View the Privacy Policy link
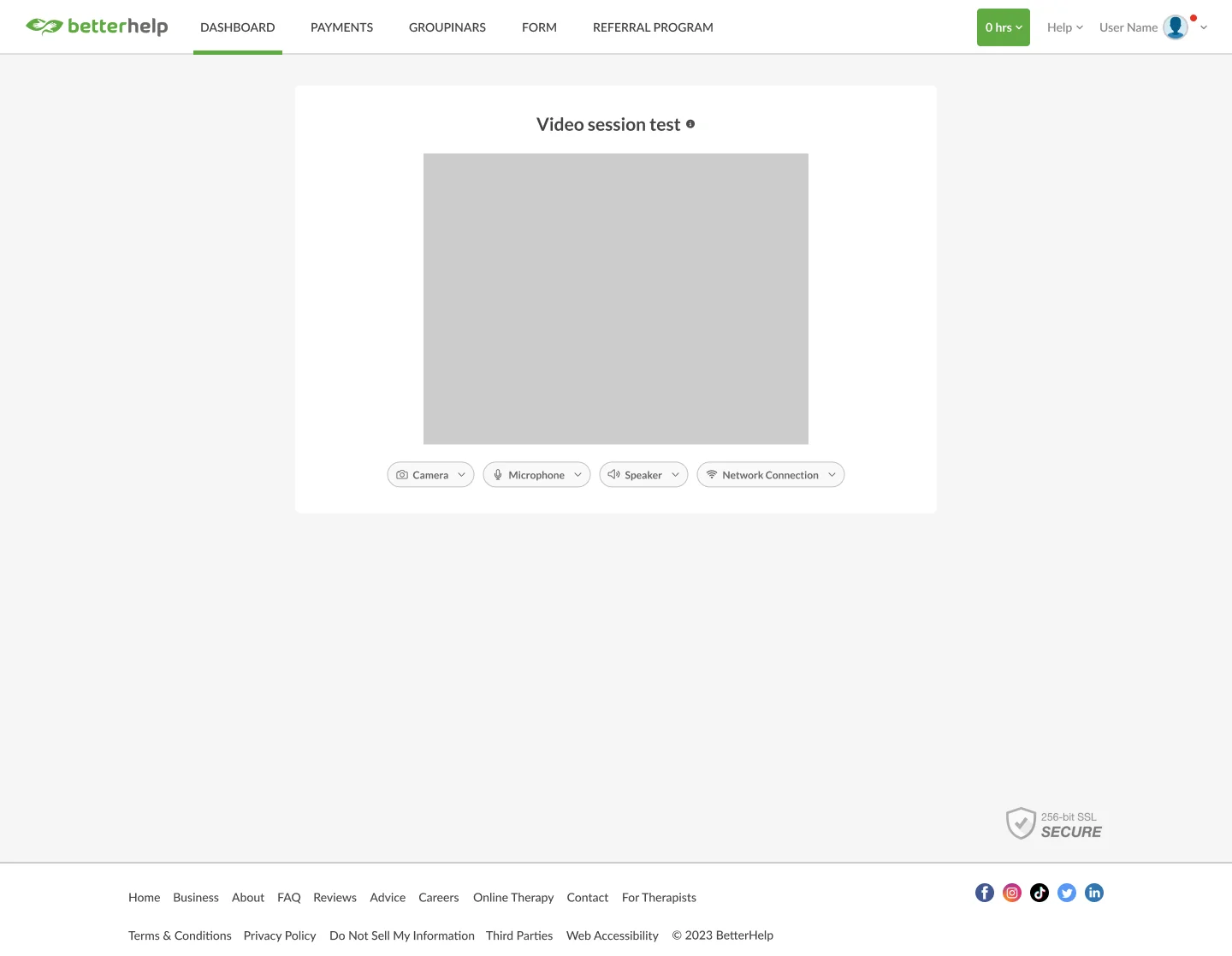 tap(280, 935)
